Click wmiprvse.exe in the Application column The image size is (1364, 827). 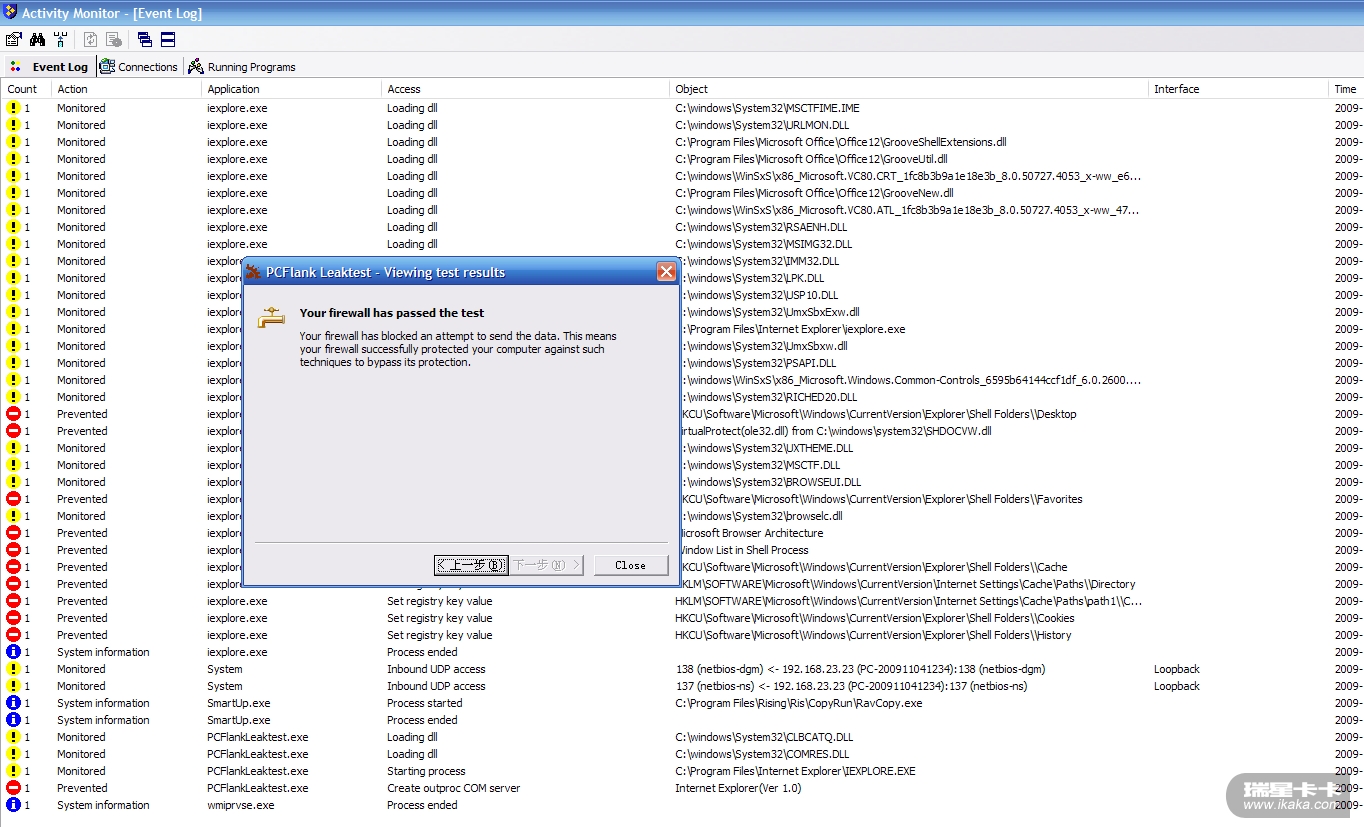(240, 805)
